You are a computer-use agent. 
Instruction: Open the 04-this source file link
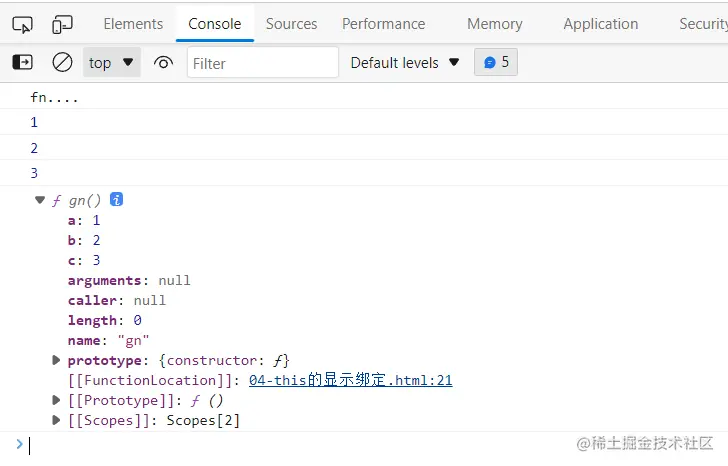350,380
